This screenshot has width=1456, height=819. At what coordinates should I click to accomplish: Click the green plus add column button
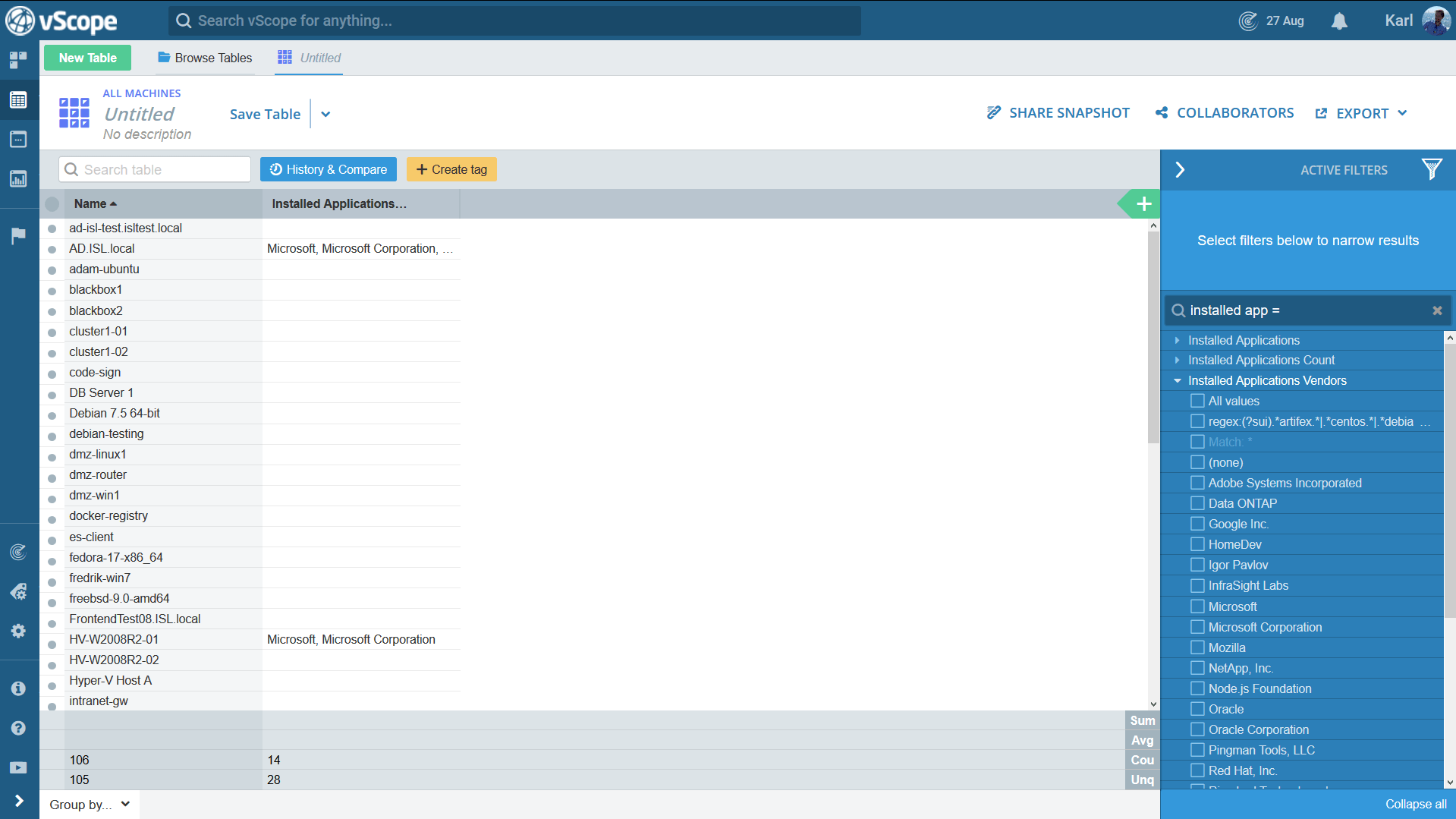pos(1143,203)
